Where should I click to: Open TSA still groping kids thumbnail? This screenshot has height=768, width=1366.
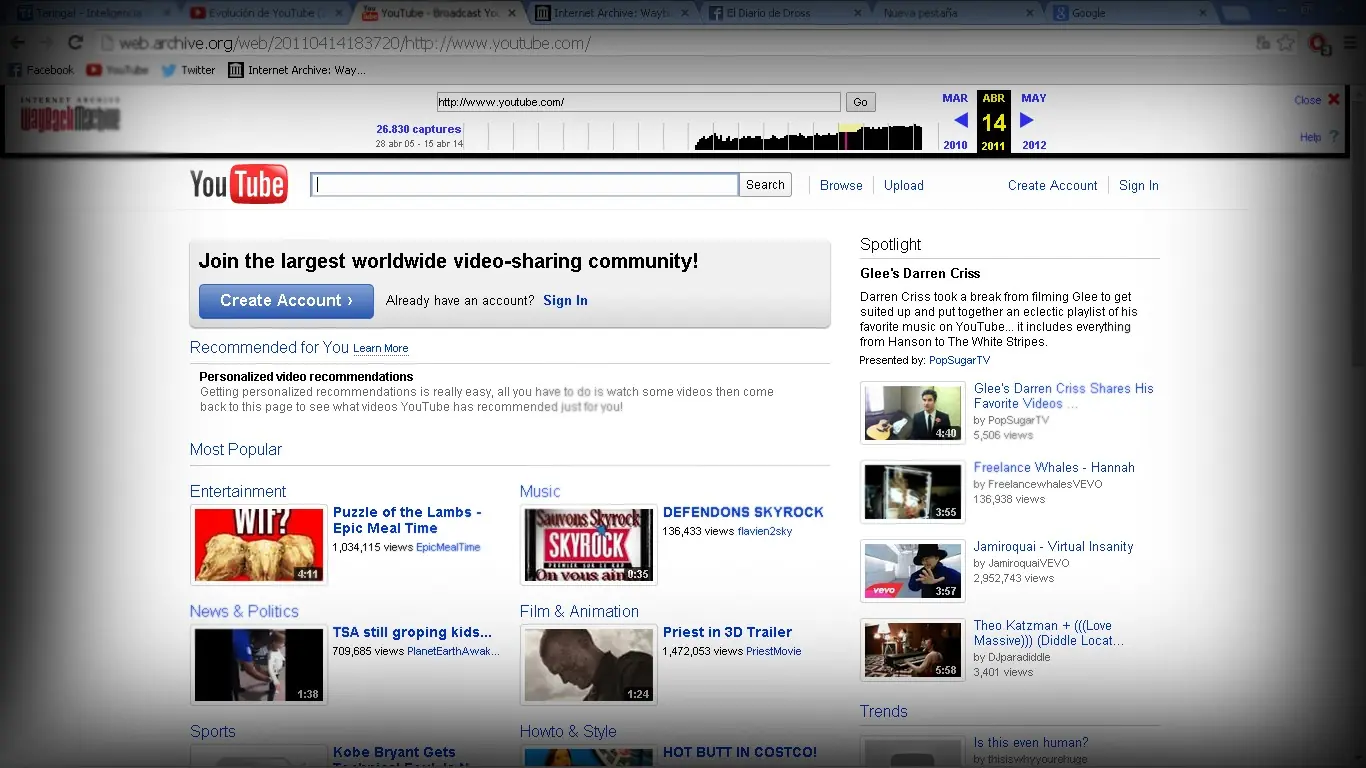click(x=259, y=665)
